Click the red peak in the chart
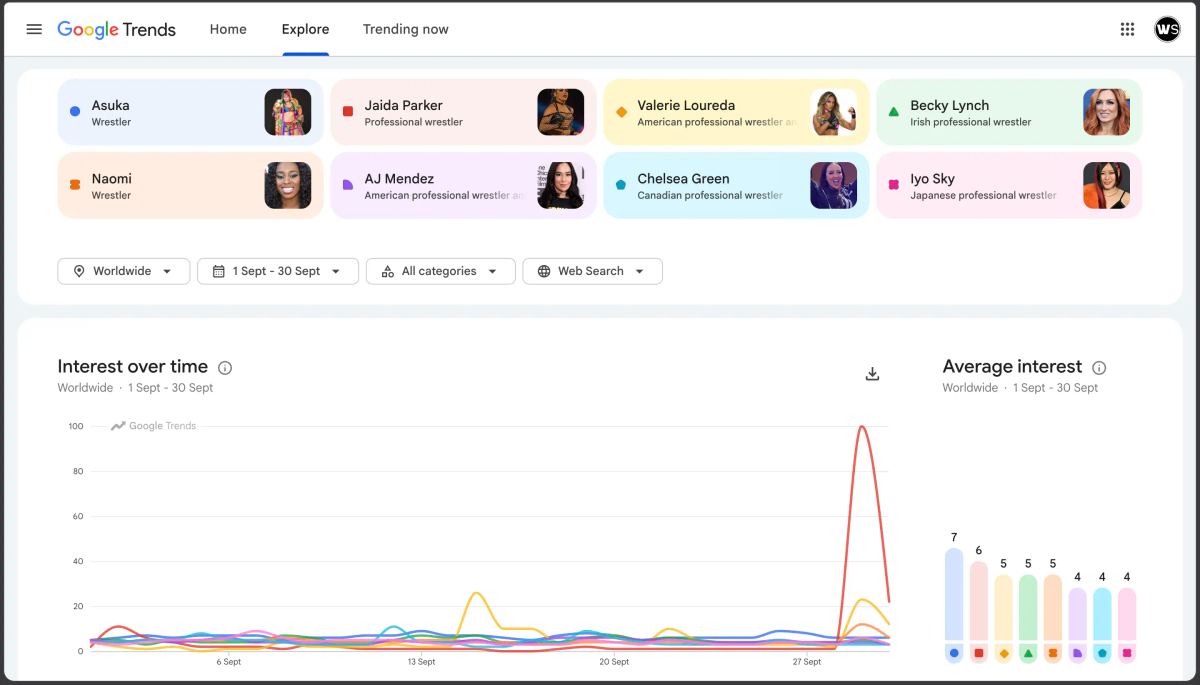The image size is (1200, 685). 861,427
